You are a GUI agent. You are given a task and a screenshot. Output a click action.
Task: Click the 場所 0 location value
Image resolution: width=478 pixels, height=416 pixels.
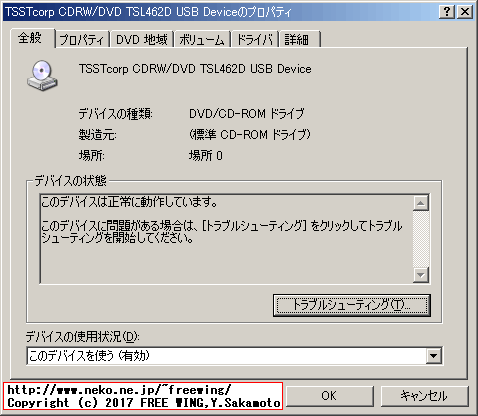point(206,156)
